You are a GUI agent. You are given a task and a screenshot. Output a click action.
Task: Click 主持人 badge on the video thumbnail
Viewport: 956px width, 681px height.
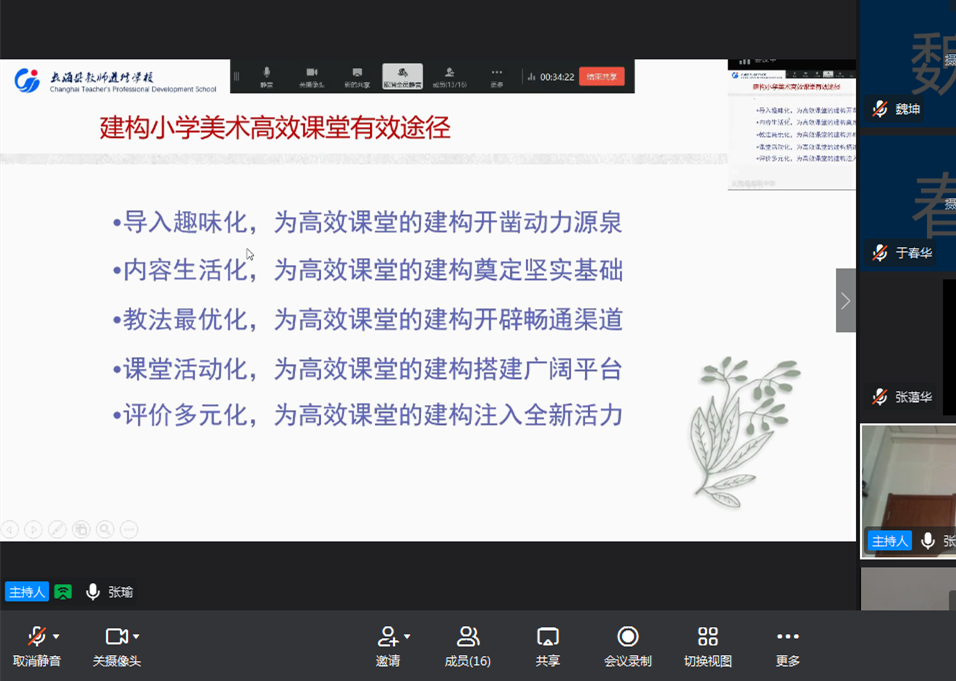coord(890,541)
